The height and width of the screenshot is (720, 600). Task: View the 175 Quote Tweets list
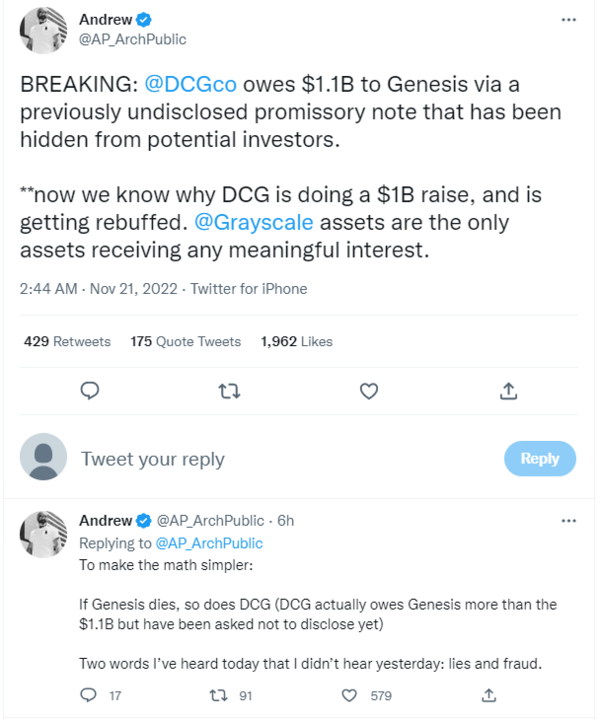tap(186, 341)
